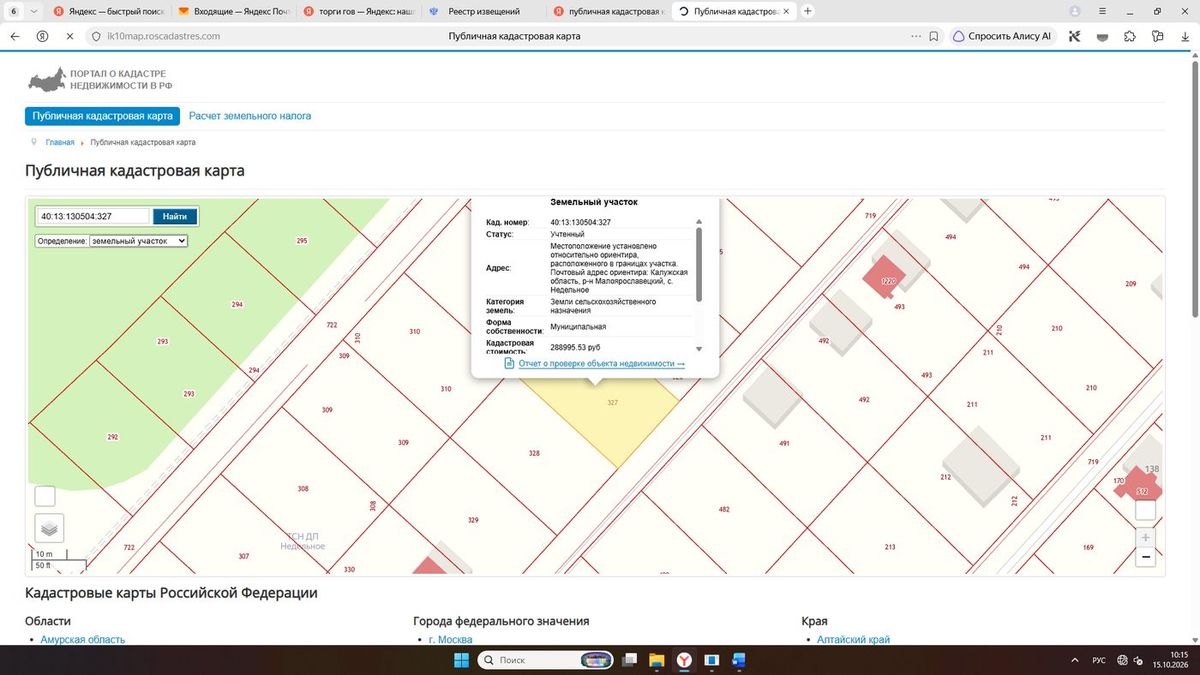Screen dimensions: 1200x675
Task: Click the Спросить Алису AI button
Action: click(x=1002, y=36)
